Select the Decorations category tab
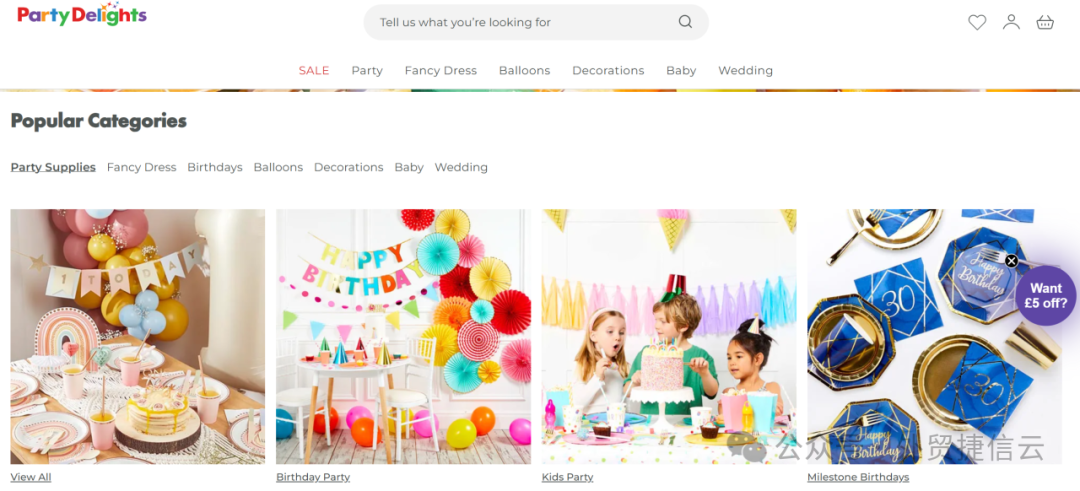Screen dimensions: 1080x491 (x=349, y=167)
